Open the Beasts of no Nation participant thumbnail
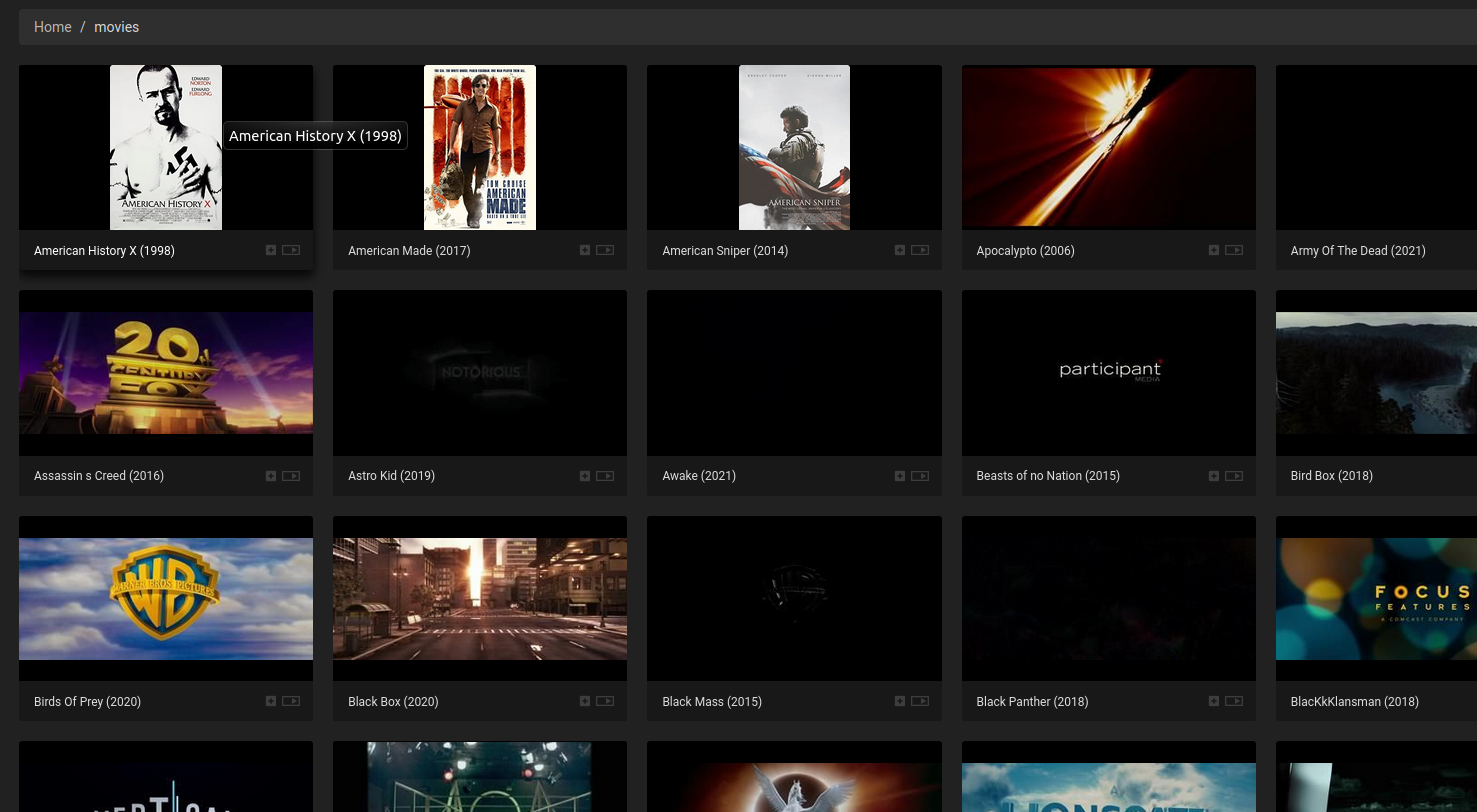Viewport: 1477px width, 812px height. (x=1108, y=373)
